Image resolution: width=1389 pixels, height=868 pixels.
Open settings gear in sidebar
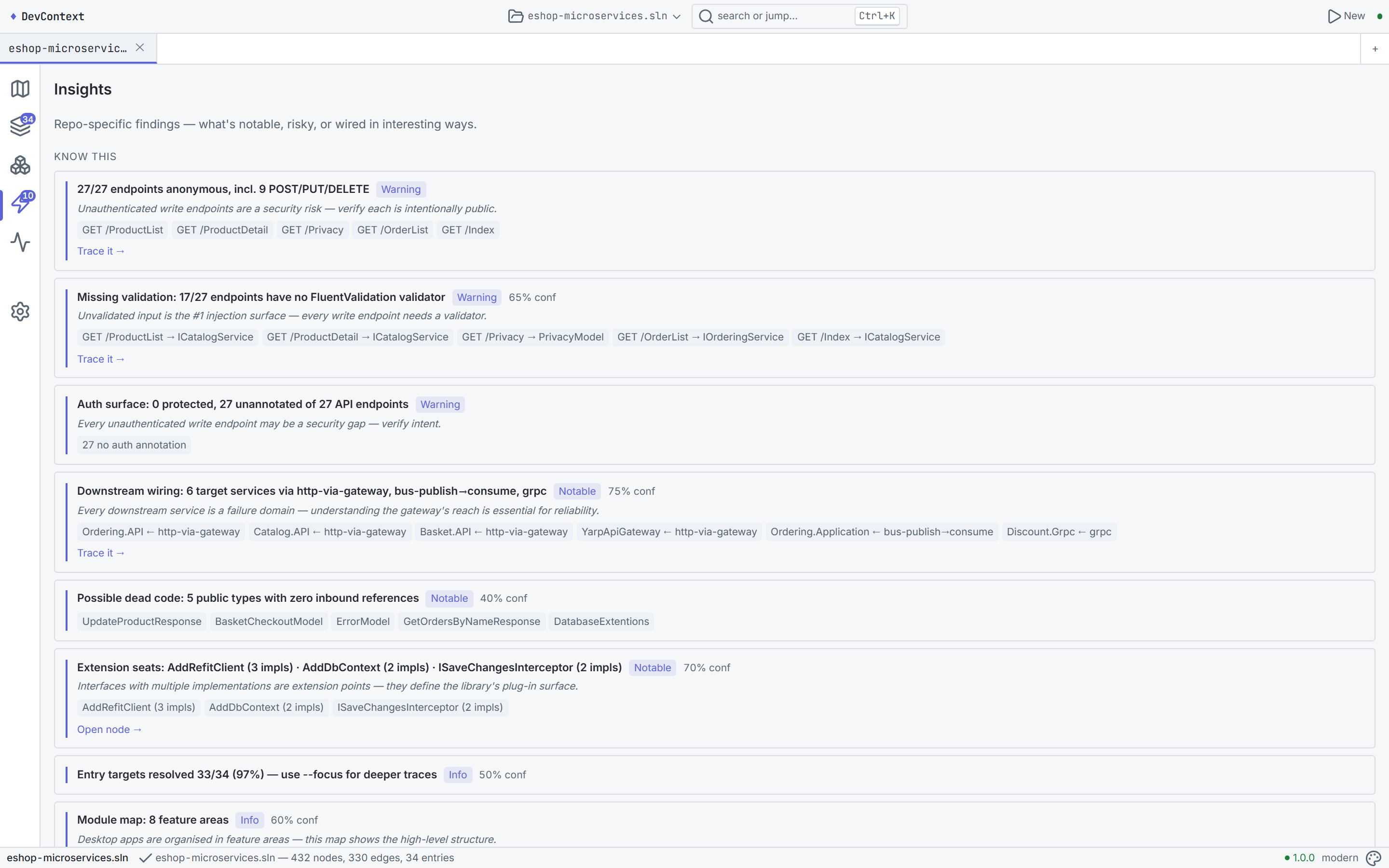click(20, 312)
